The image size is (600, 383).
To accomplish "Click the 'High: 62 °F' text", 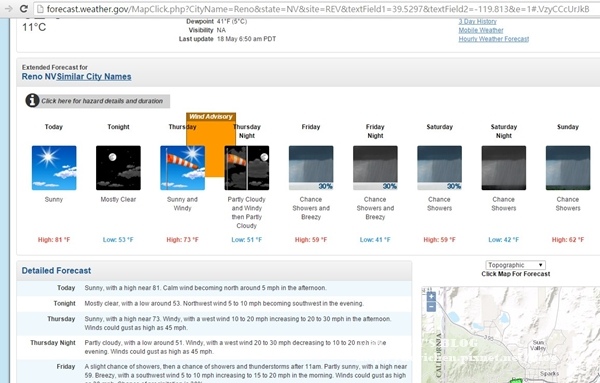I will [x=568, y=240].
